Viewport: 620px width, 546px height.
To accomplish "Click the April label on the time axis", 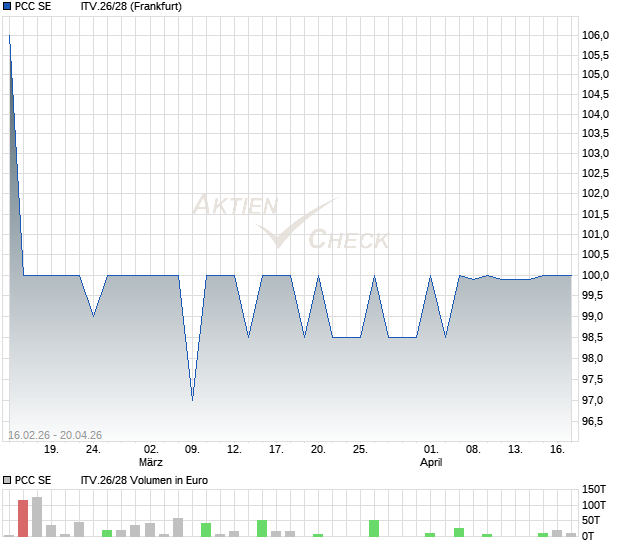I will pyautogui.click(x=431, y=463).
